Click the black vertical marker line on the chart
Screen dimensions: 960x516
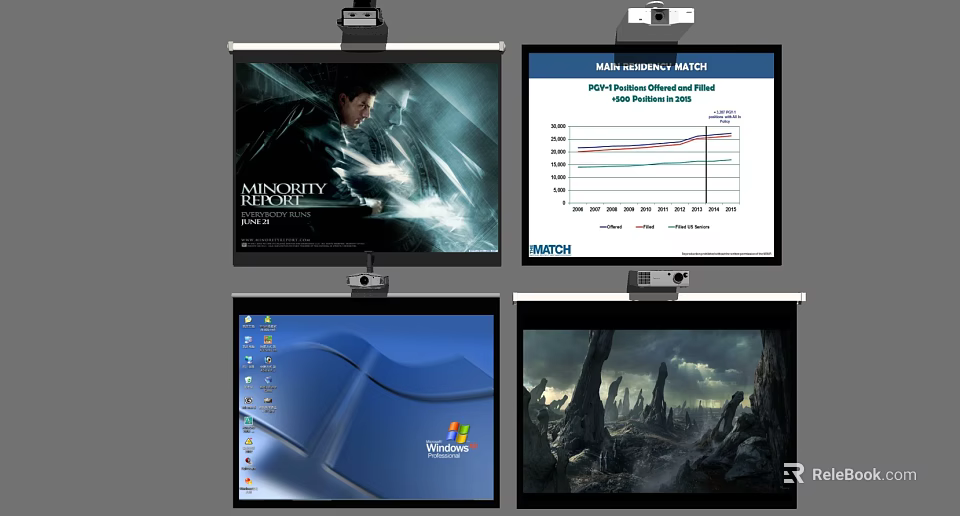[706, 164]
